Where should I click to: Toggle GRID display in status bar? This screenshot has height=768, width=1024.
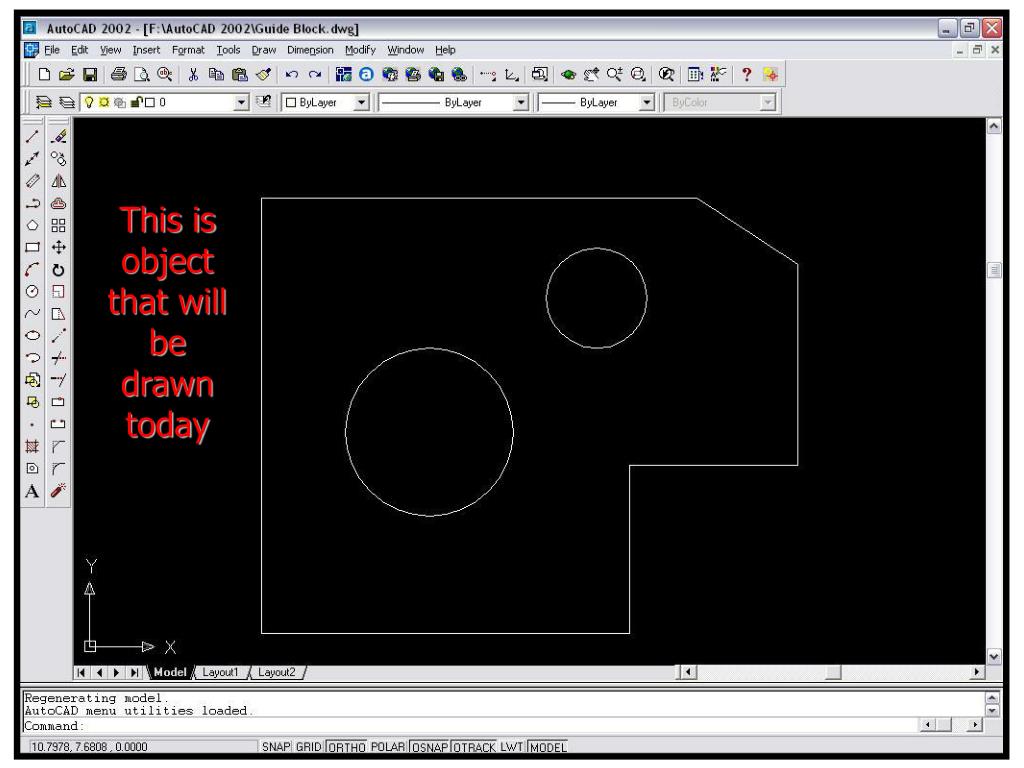point(308,746)
